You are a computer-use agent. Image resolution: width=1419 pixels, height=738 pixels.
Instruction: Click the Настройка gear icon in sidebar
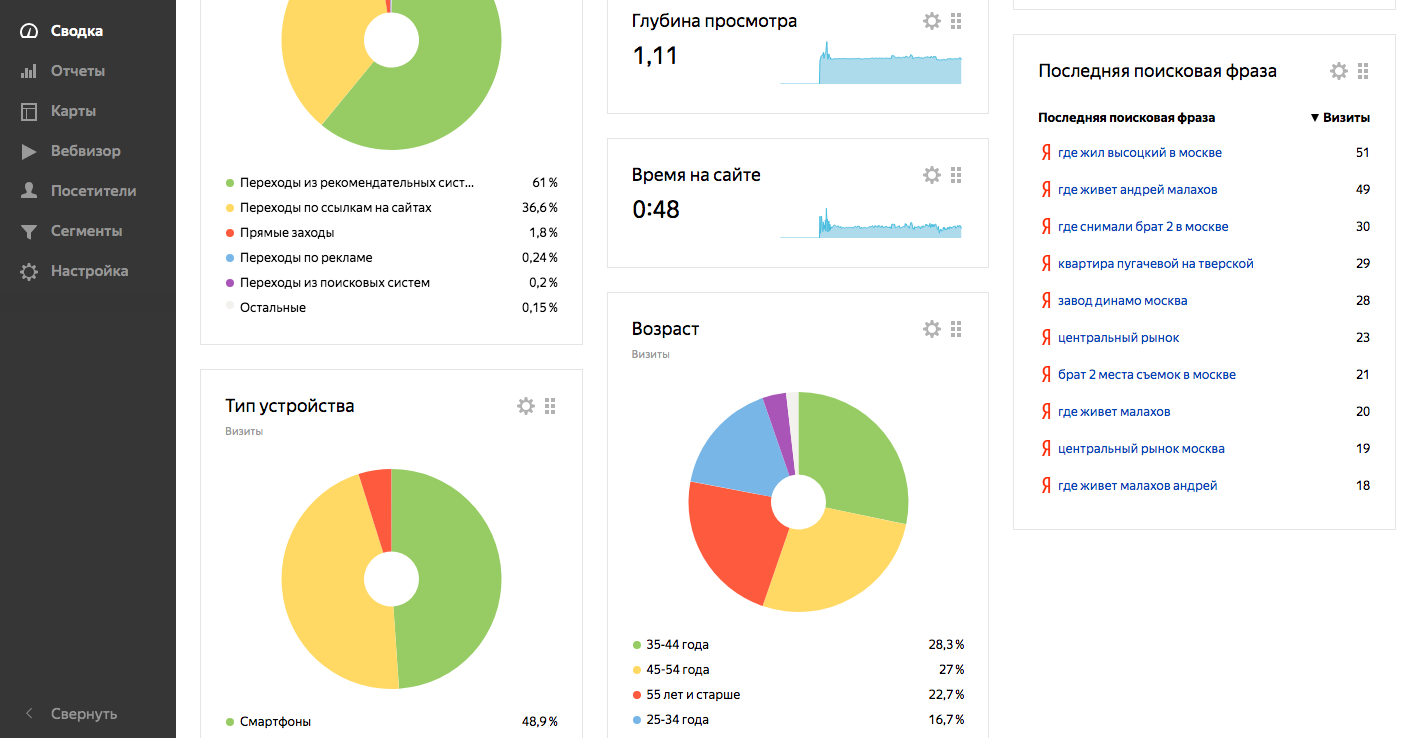[30, 271]
